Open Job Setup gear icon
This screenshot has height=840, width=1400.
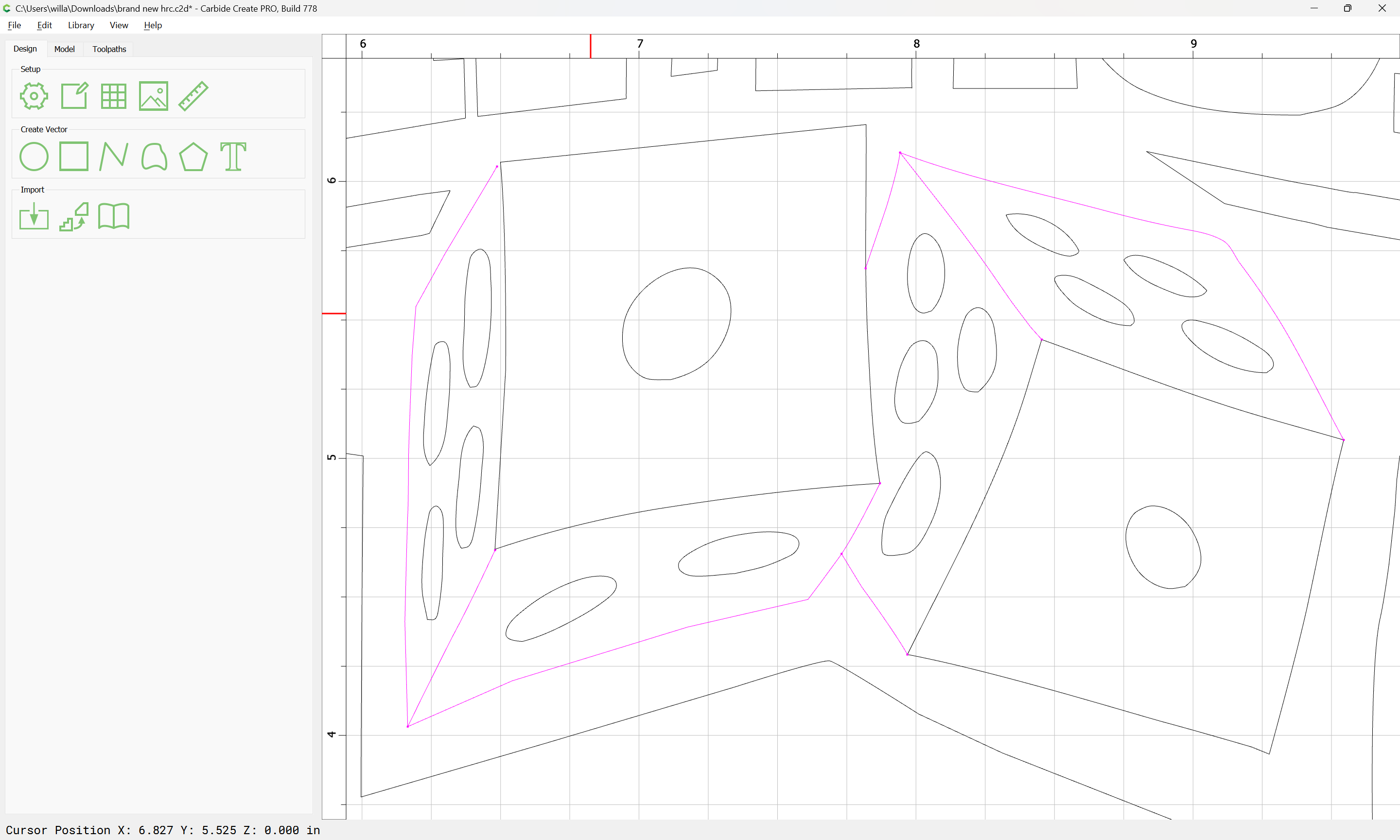point(34,96)
